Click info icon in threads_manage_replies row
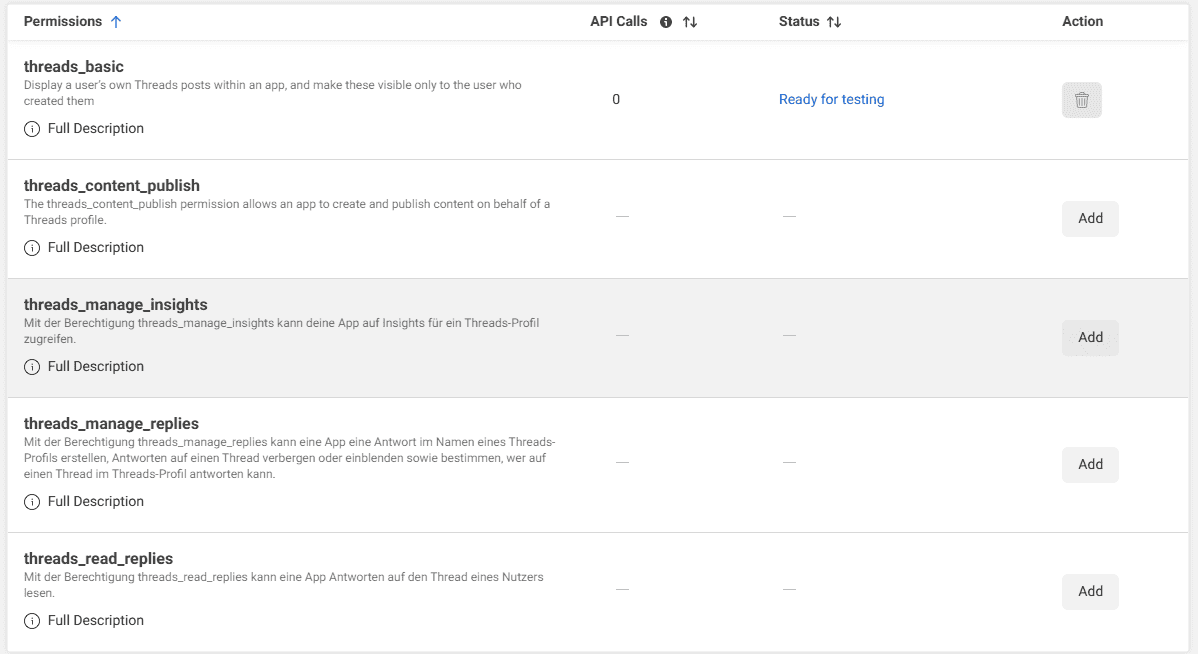This screenshot has height=654, width=1198. click(30, 501)
